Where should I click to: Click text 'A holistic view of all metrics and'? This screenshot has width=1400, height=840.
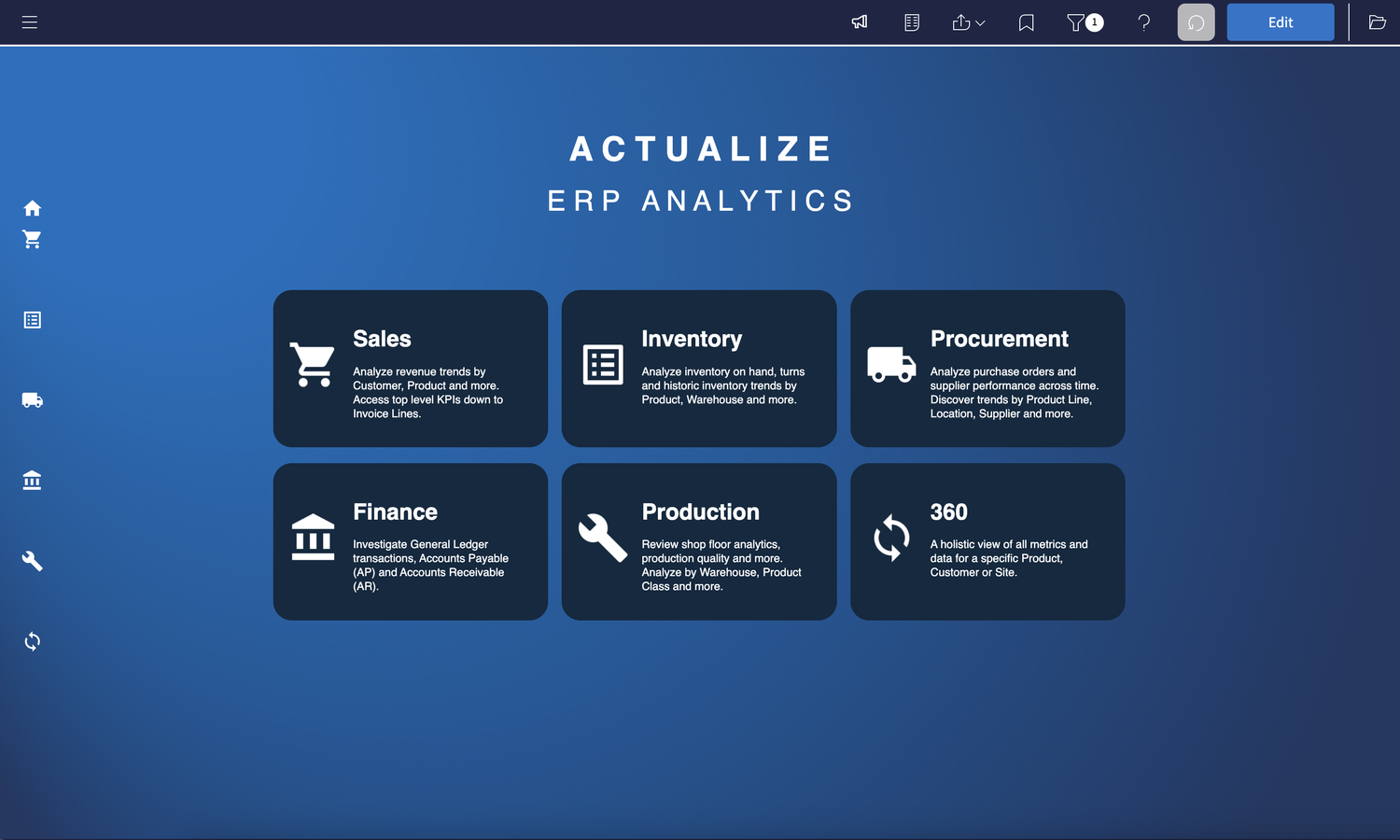1009,544
